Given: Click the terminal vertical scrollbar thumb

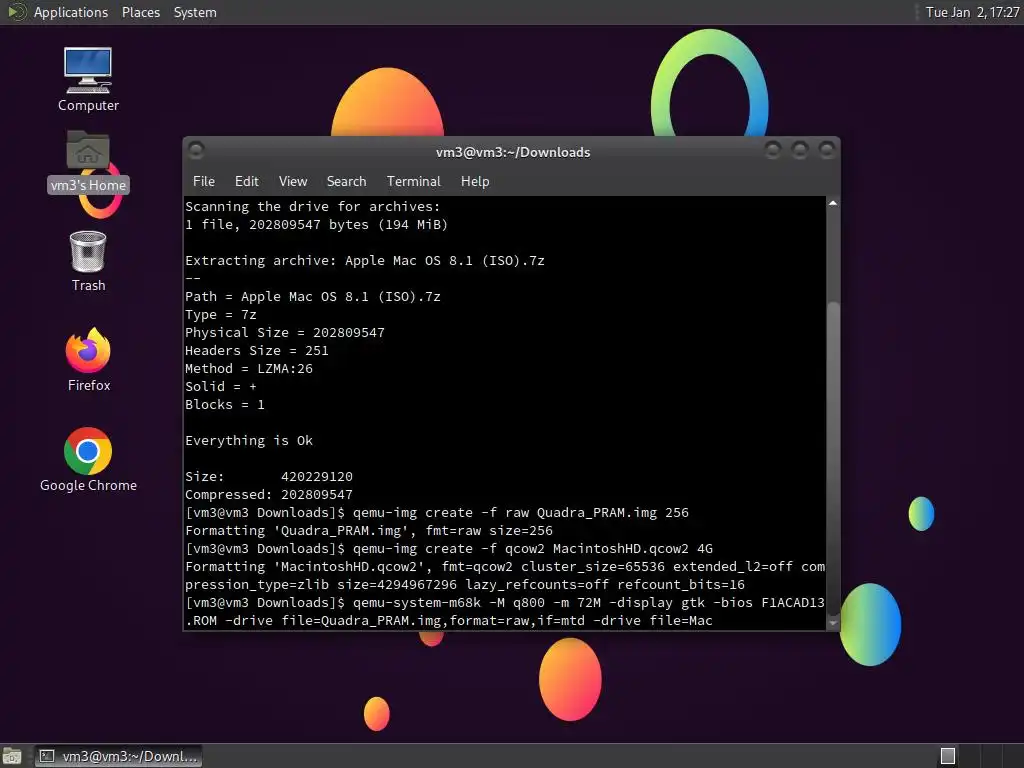Looking at the screenshot, I should [x=833, y=457].
